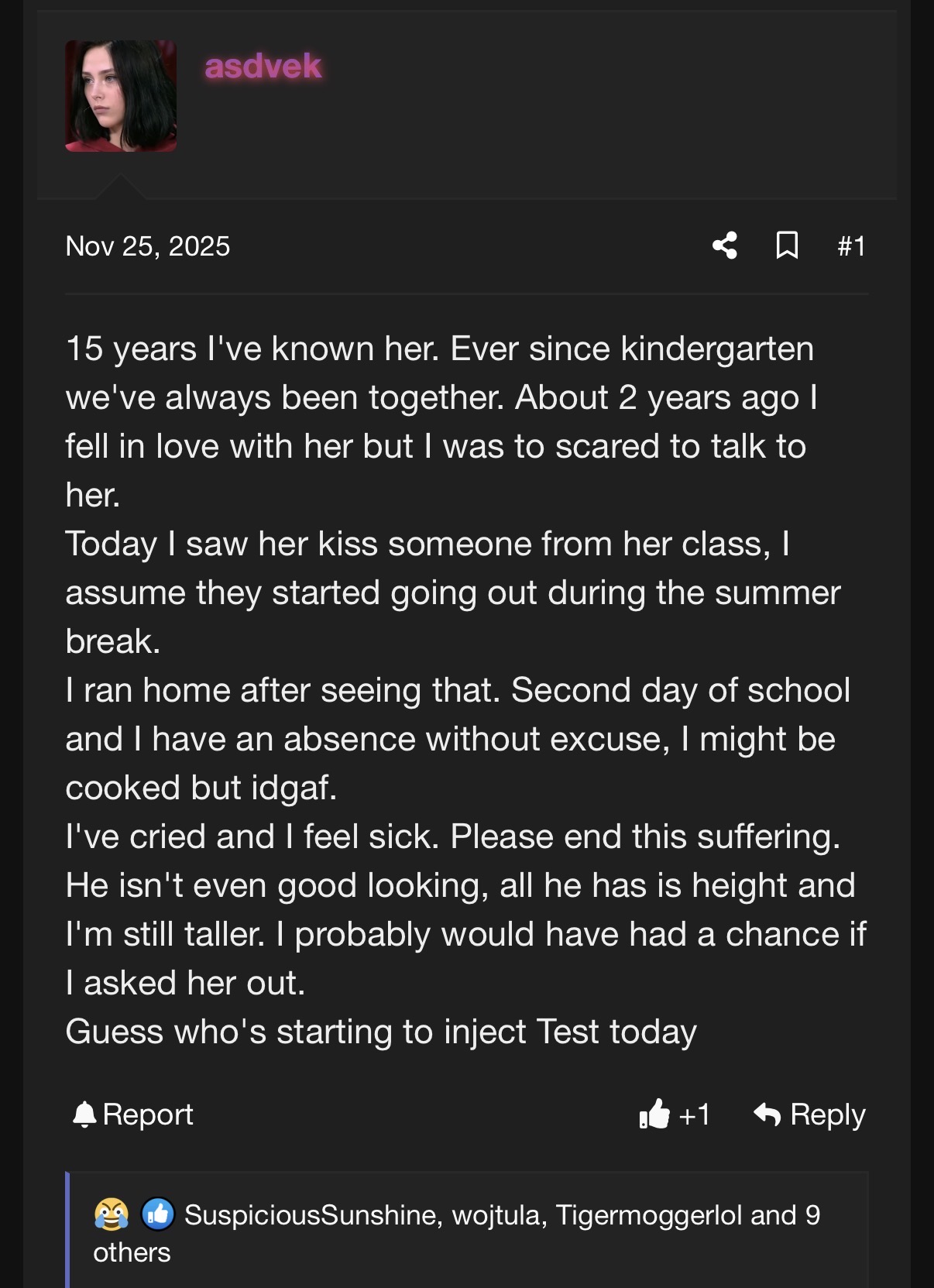Click the line "Guess who's starting to inject Test today"

tap(381, 1032)
